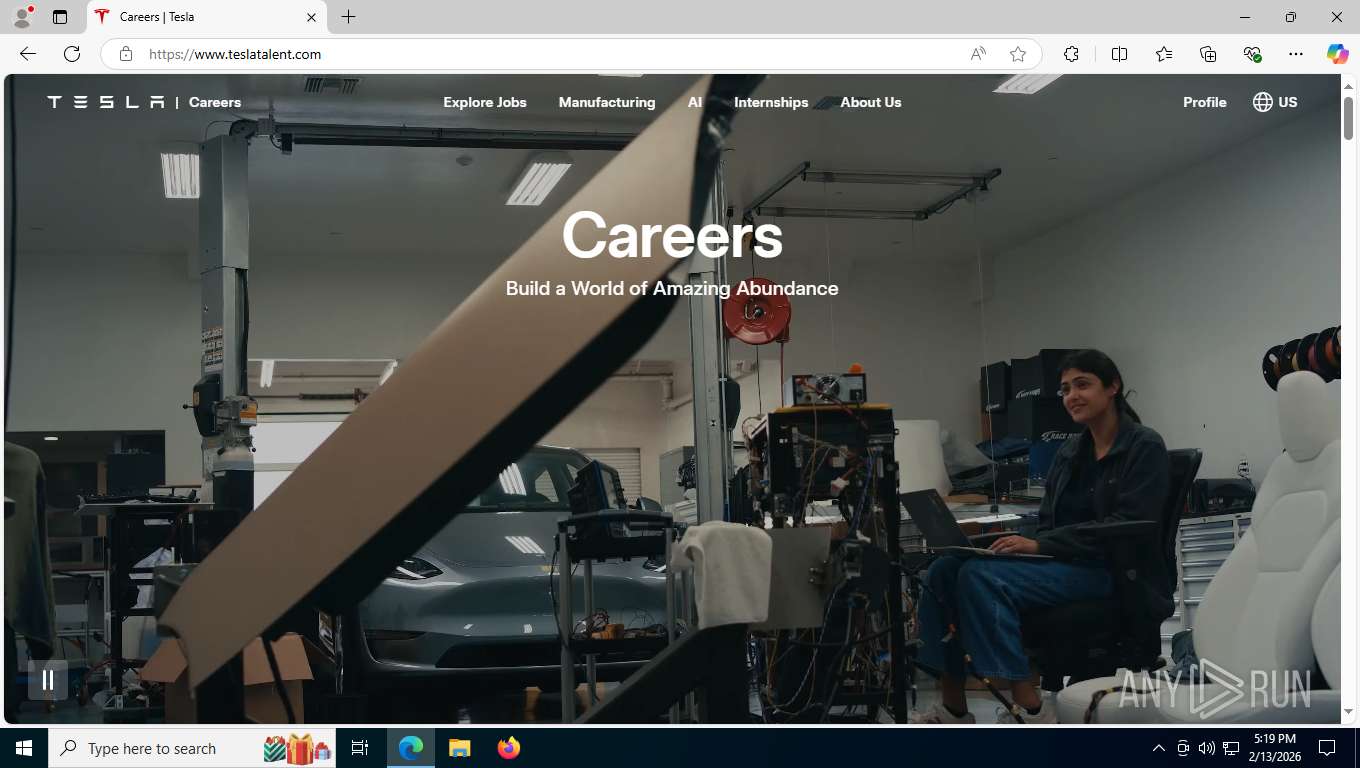View site information lock icon
Screen dimensions: 1360x768
(x=125, y=54)
